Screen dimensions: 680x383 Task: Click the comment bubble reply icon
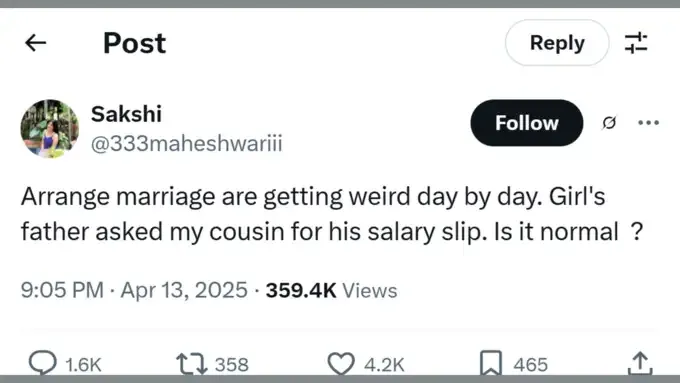click(42, 363)
